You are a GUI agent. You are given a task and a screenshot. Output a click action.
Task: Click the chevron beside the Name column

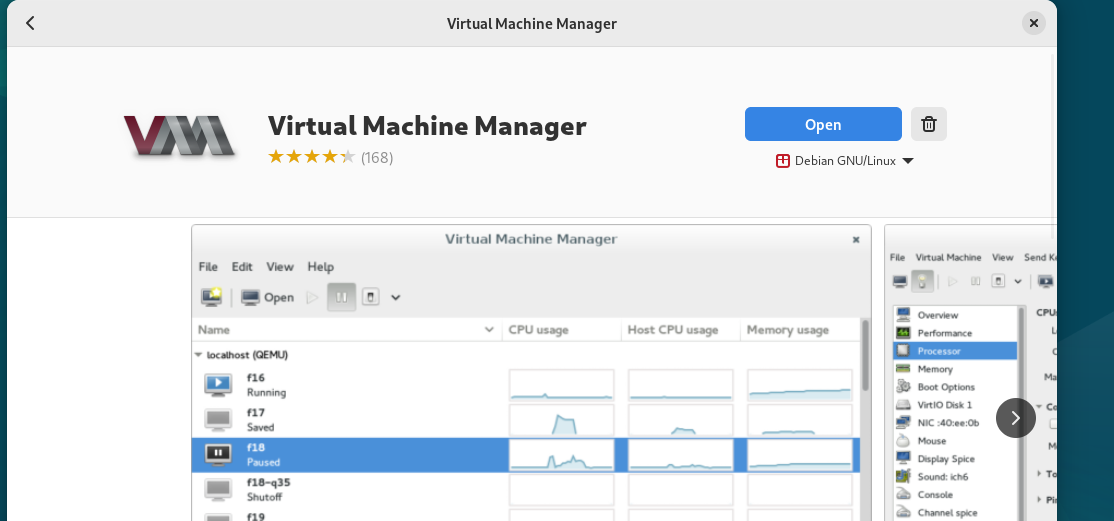coord(489,330)
